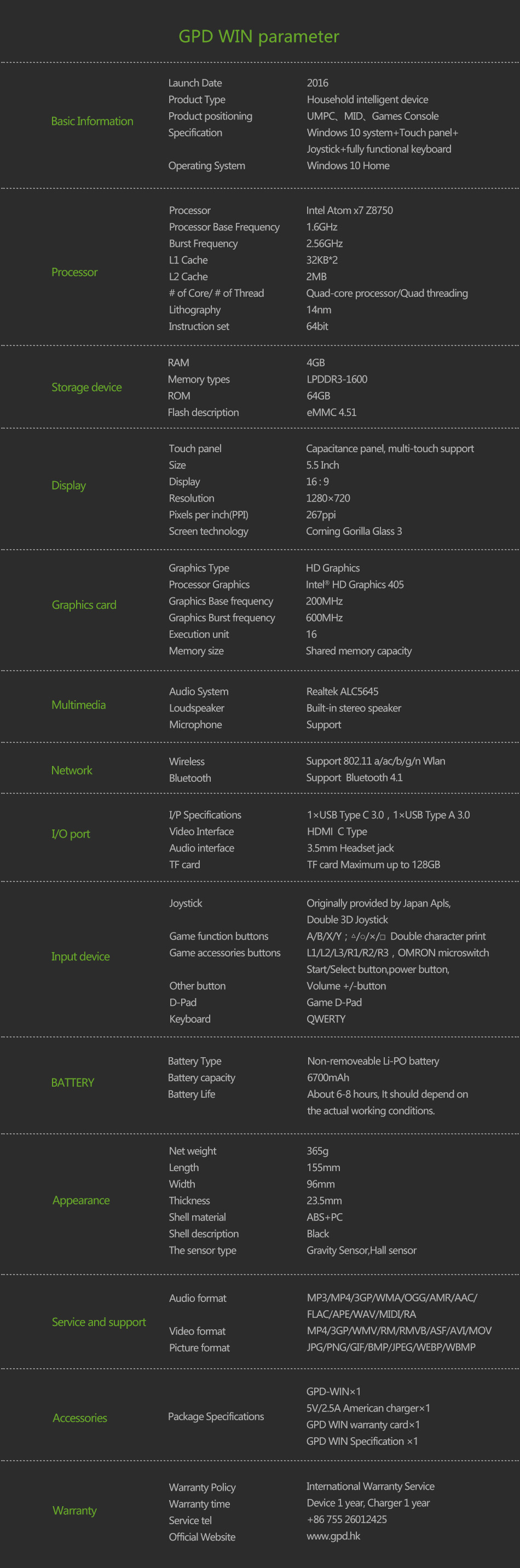This screenshot has width=520, height=1568.
Task: Click the GPD WIN parameter title
Action: pos(259,37)
